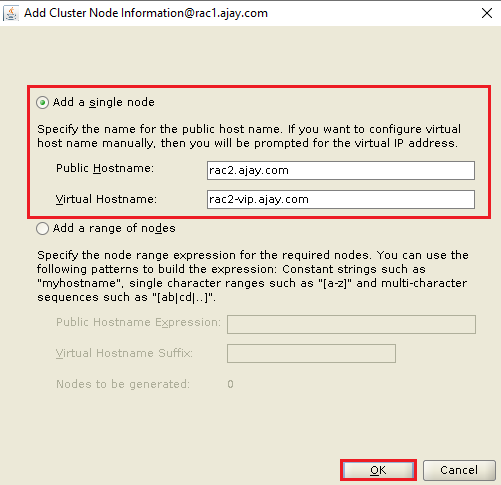
Task: Click the 'Public Hostname Expression:' label
Action: click(138, 322)
